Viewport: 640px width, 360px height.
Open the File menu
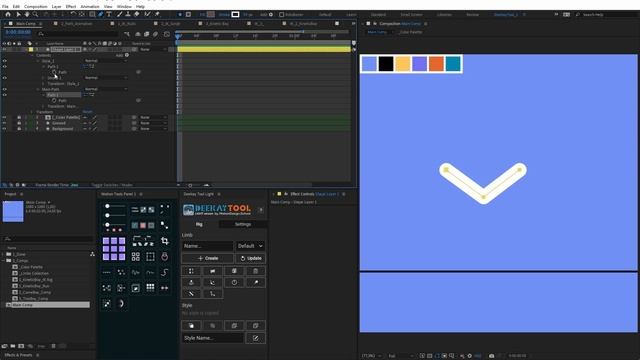(x=5, y=7)
